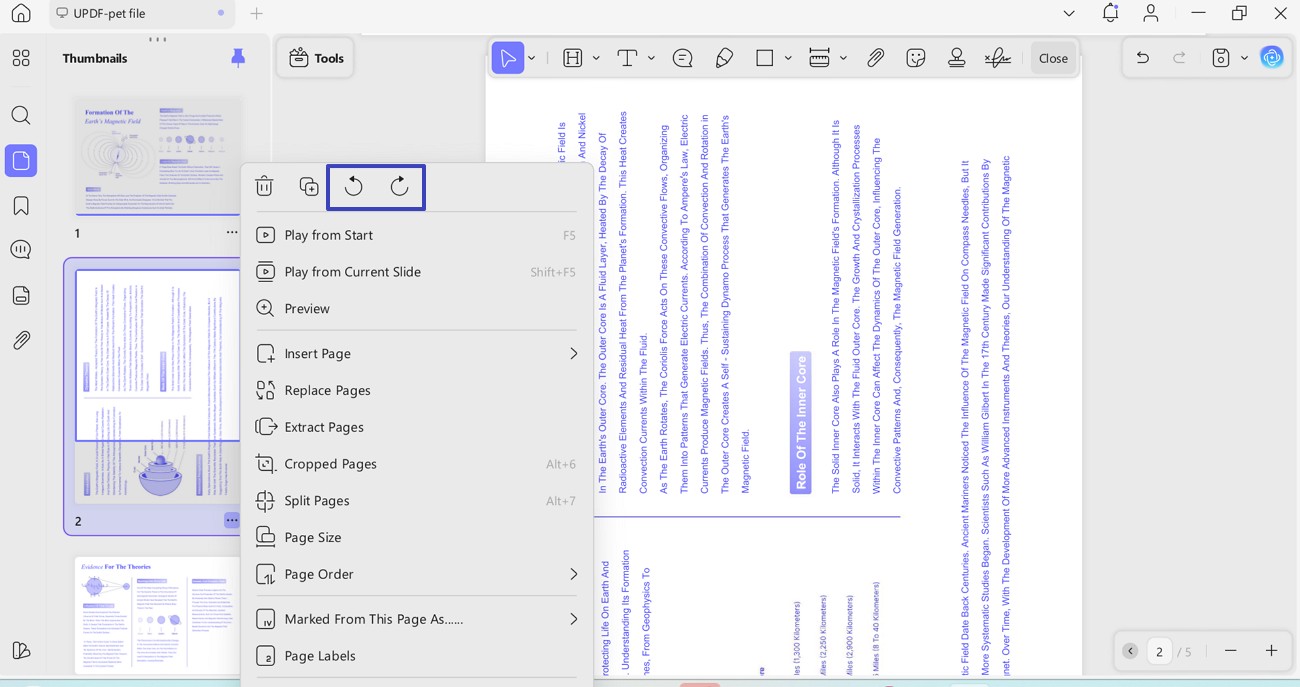Select the measure ruler tool
Viewport: 1300px width, 687px height.
tap(819, 58)
